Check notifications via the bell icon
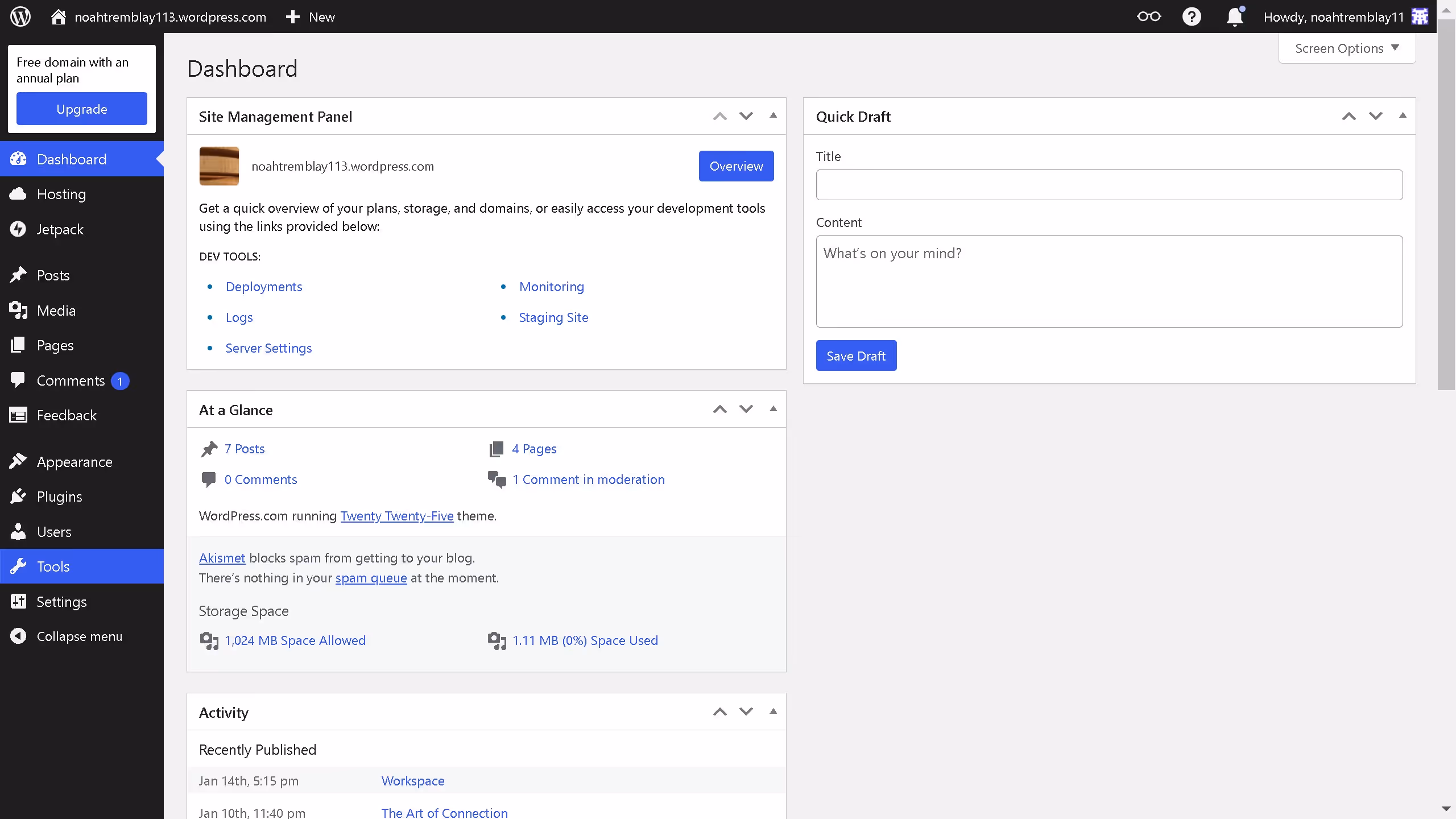The height and width of the screenshot is (819, 1456). [1234, 16]
